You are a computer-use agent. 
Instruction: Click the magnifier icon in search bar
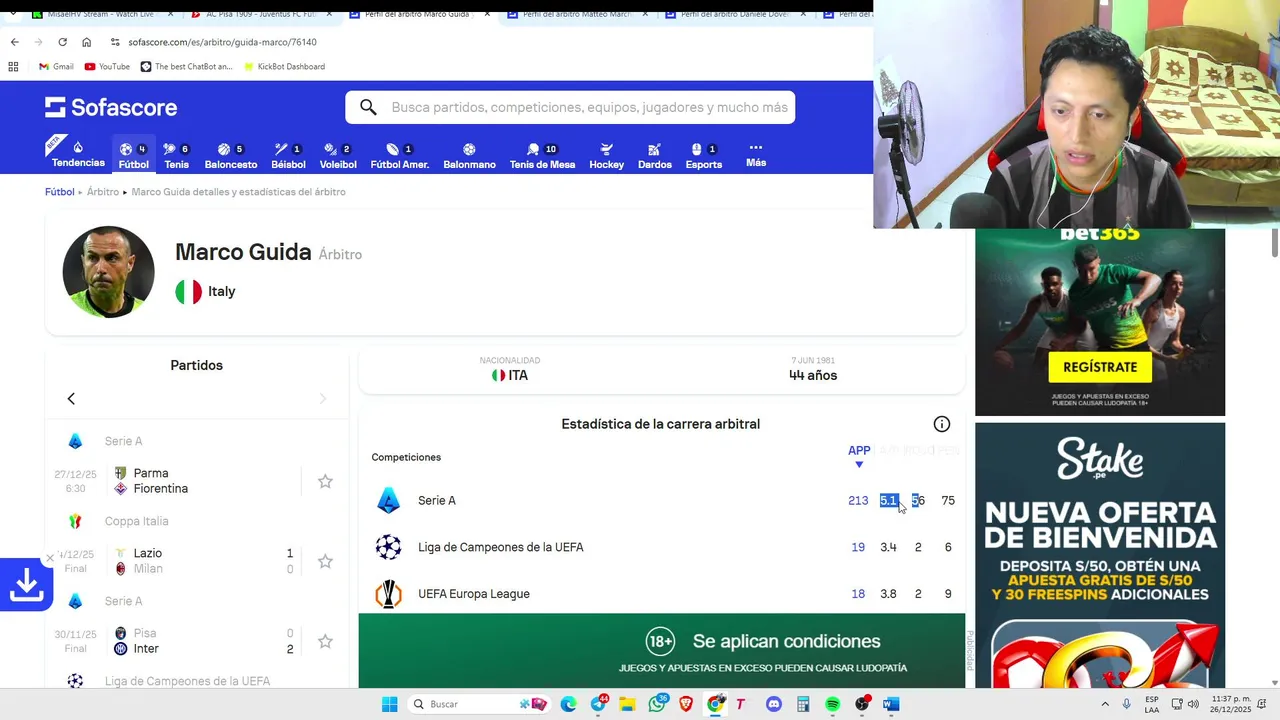[x=368, y=107]
